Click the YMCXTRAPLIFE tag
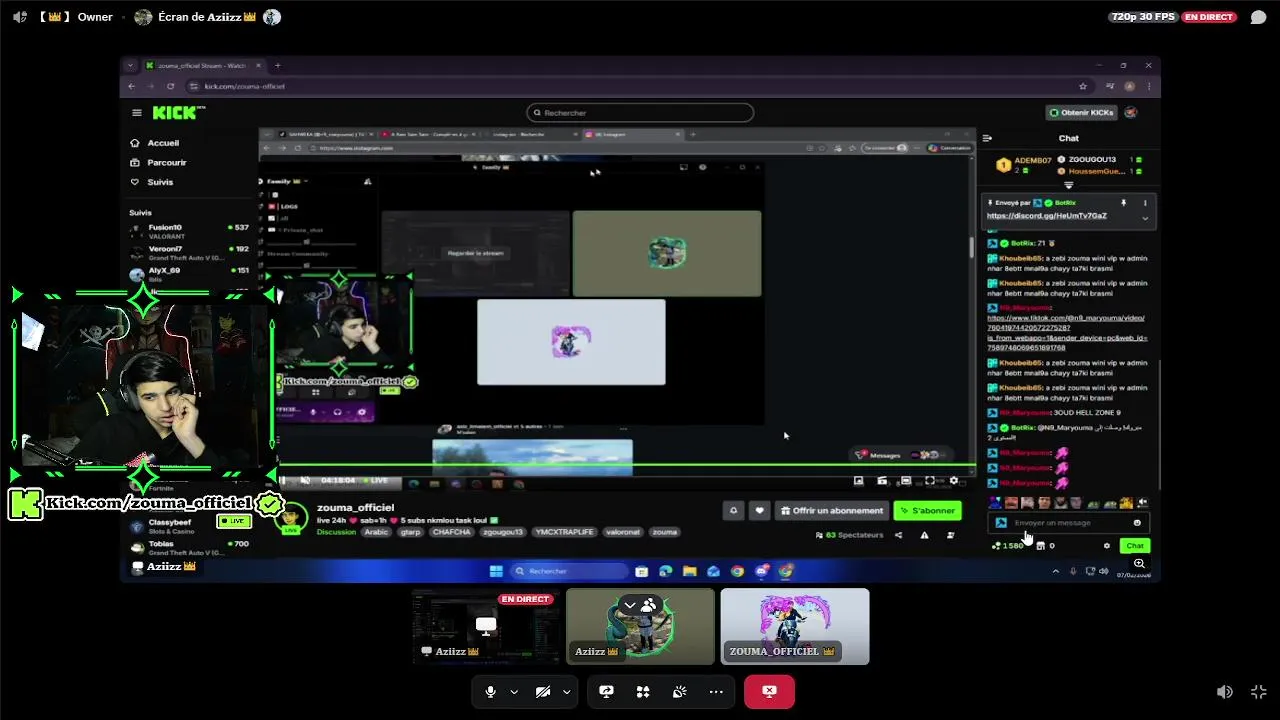This screenshot has width=1280, height=720. coord(564,532)
